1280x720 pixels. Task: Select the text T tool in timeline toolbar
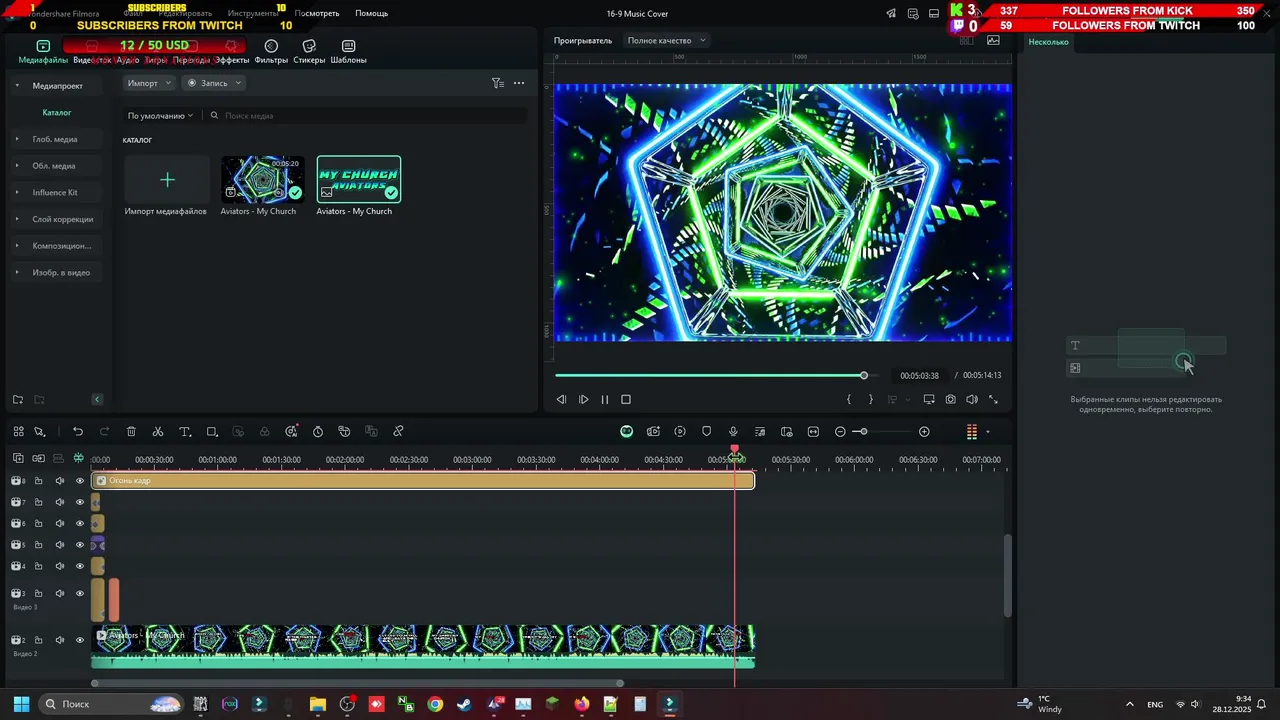(x=185, y=432)
